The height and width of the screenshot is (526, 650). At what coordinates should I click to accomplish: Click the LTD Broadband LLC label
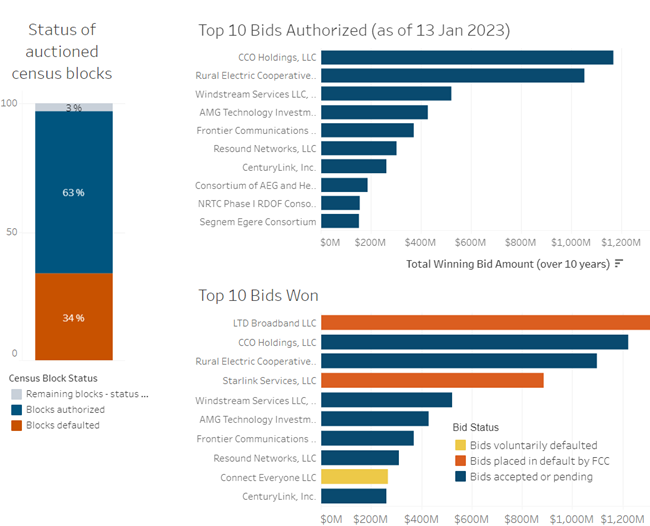coord(274,323)
